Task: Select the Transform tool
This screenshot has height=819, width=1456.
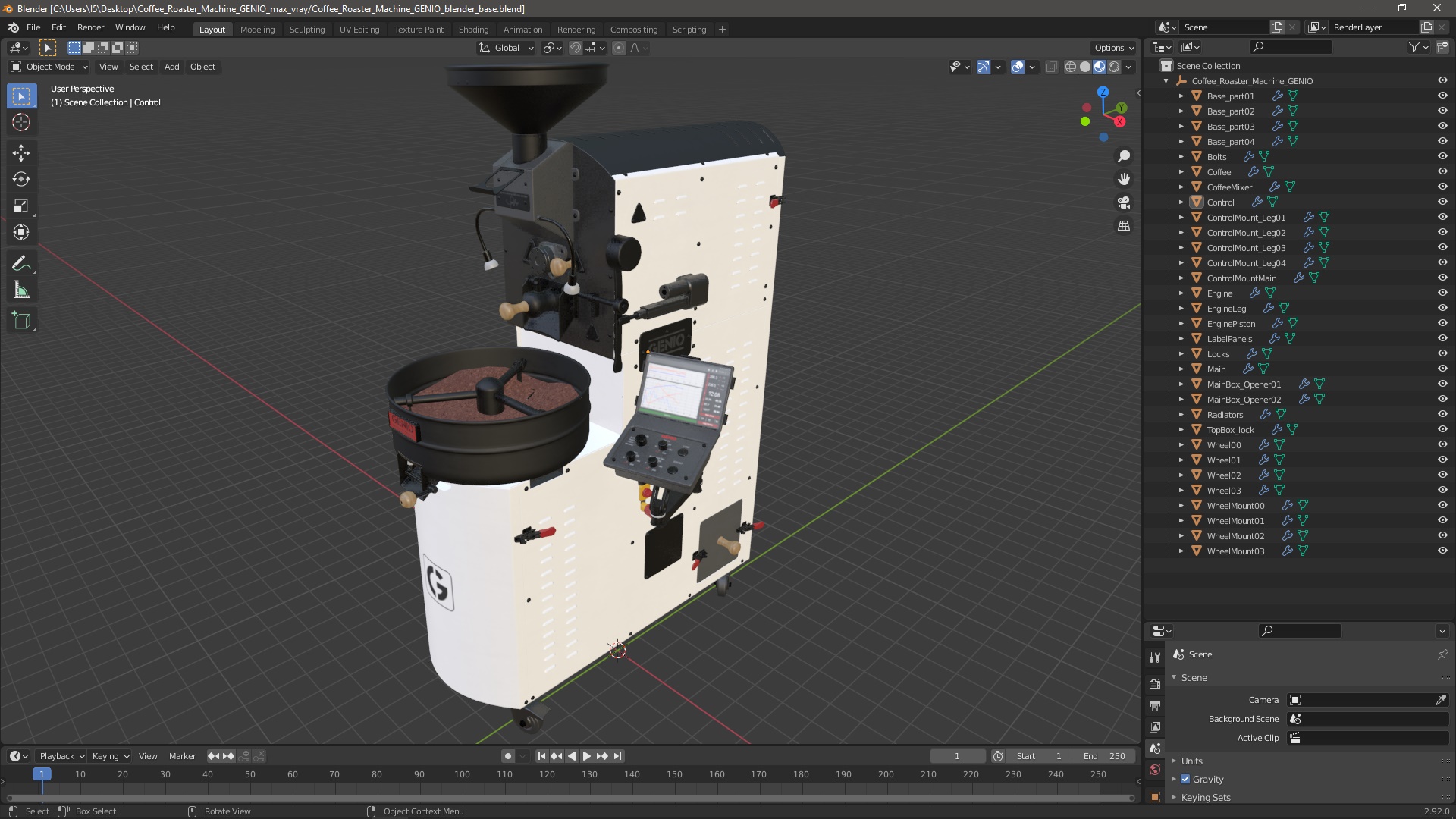Action: click(21, 233)
